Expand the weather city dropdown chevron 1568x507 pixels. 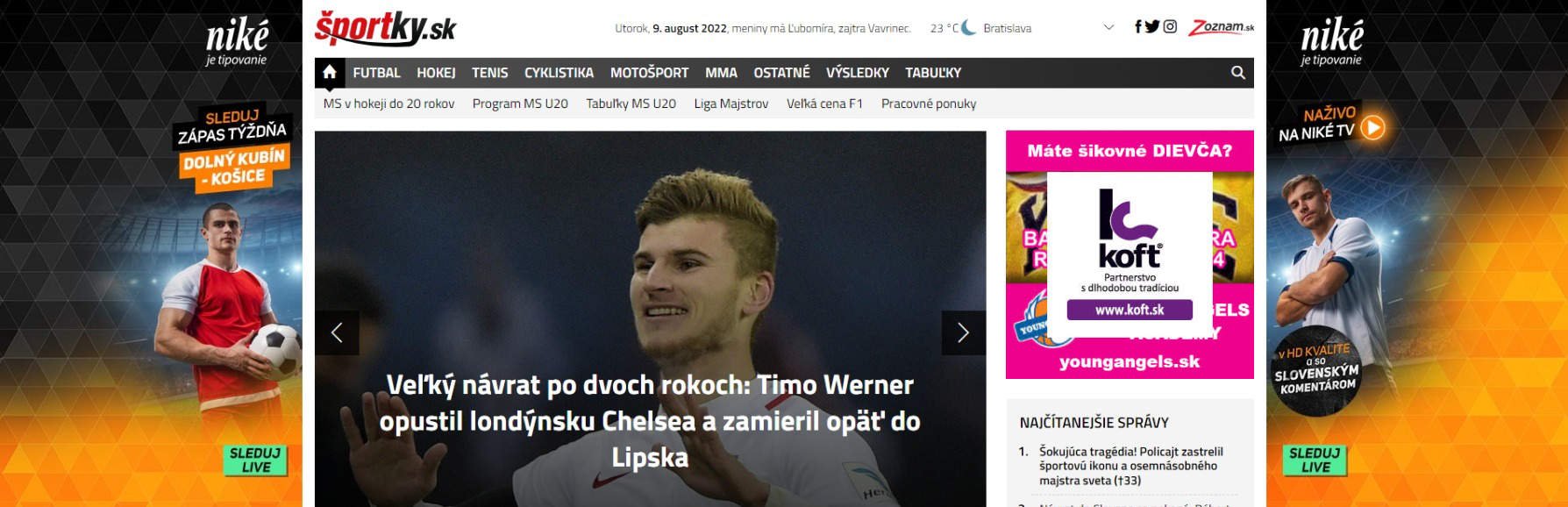pos(1108,27)
